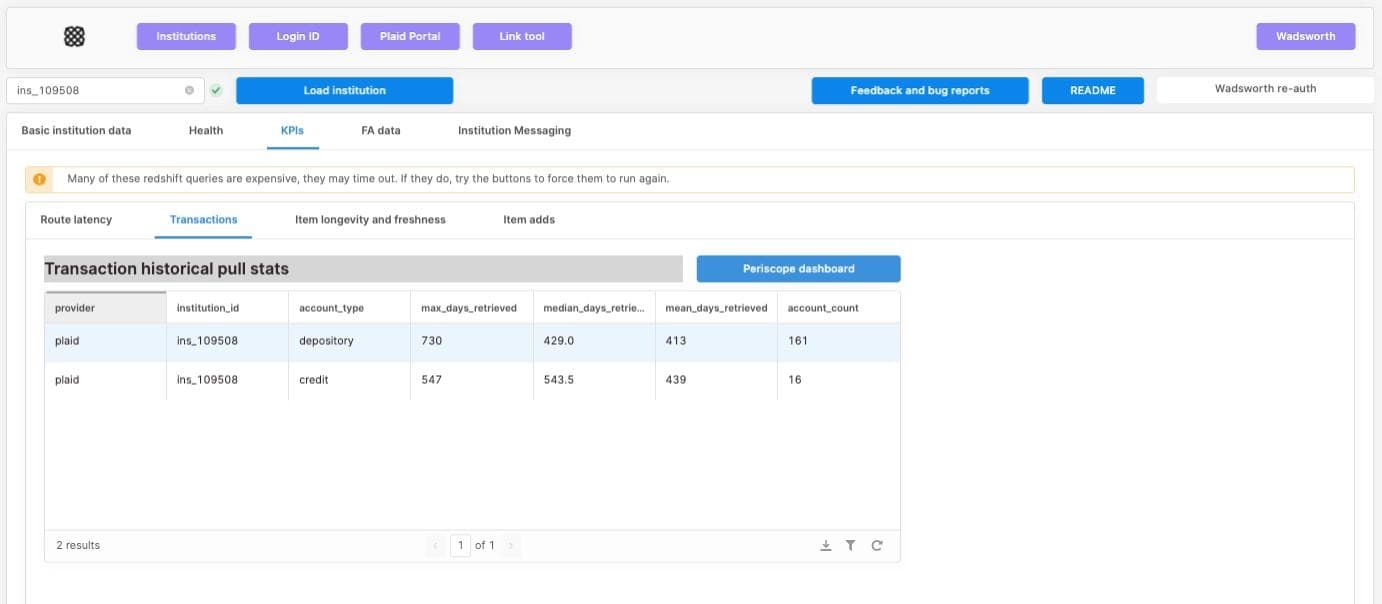
Task: Click the app logo in the top bar
Action: [74, 37]
